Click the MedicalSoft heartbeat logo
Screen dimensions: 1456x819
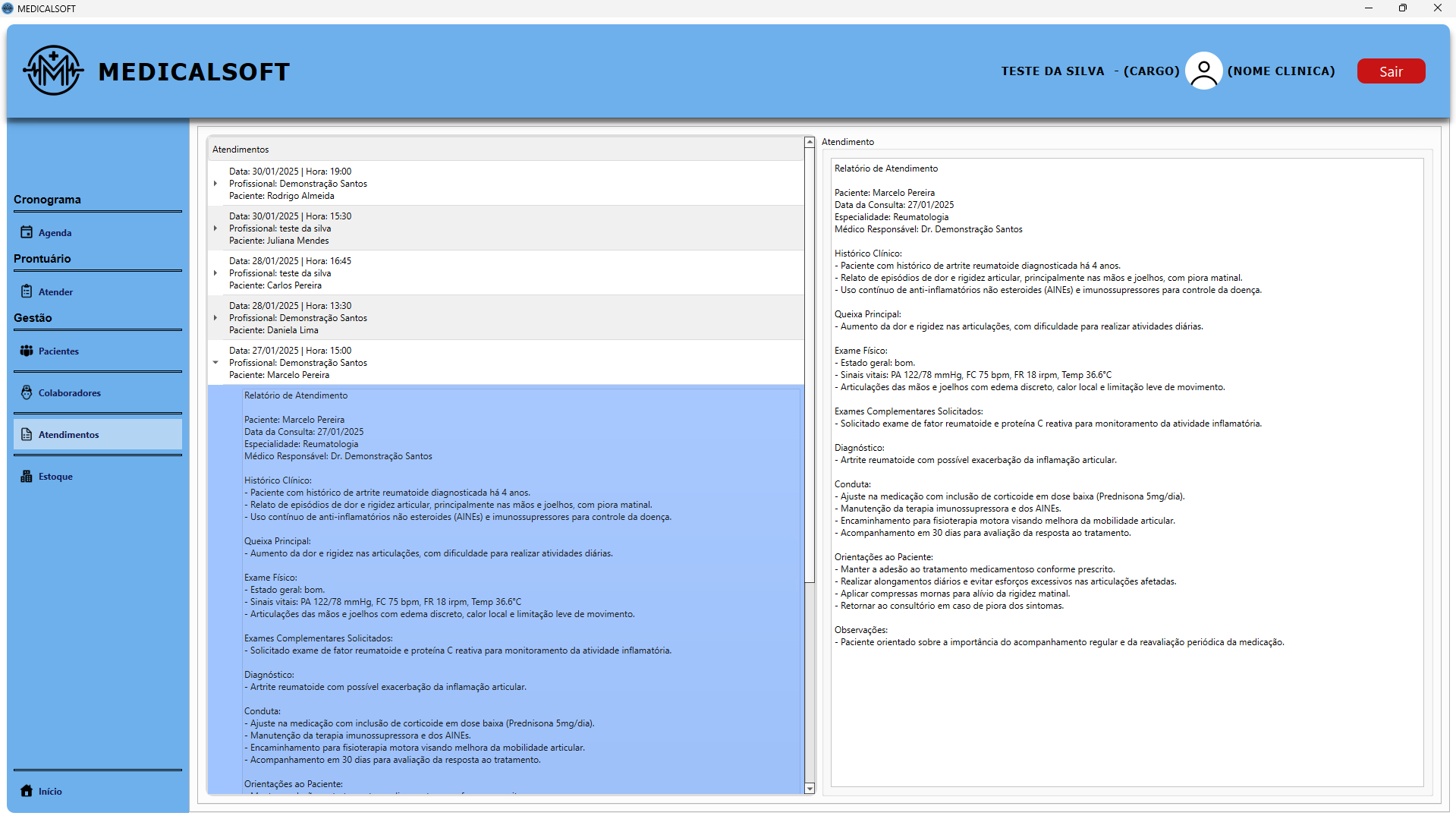click(x=53, y=71)
